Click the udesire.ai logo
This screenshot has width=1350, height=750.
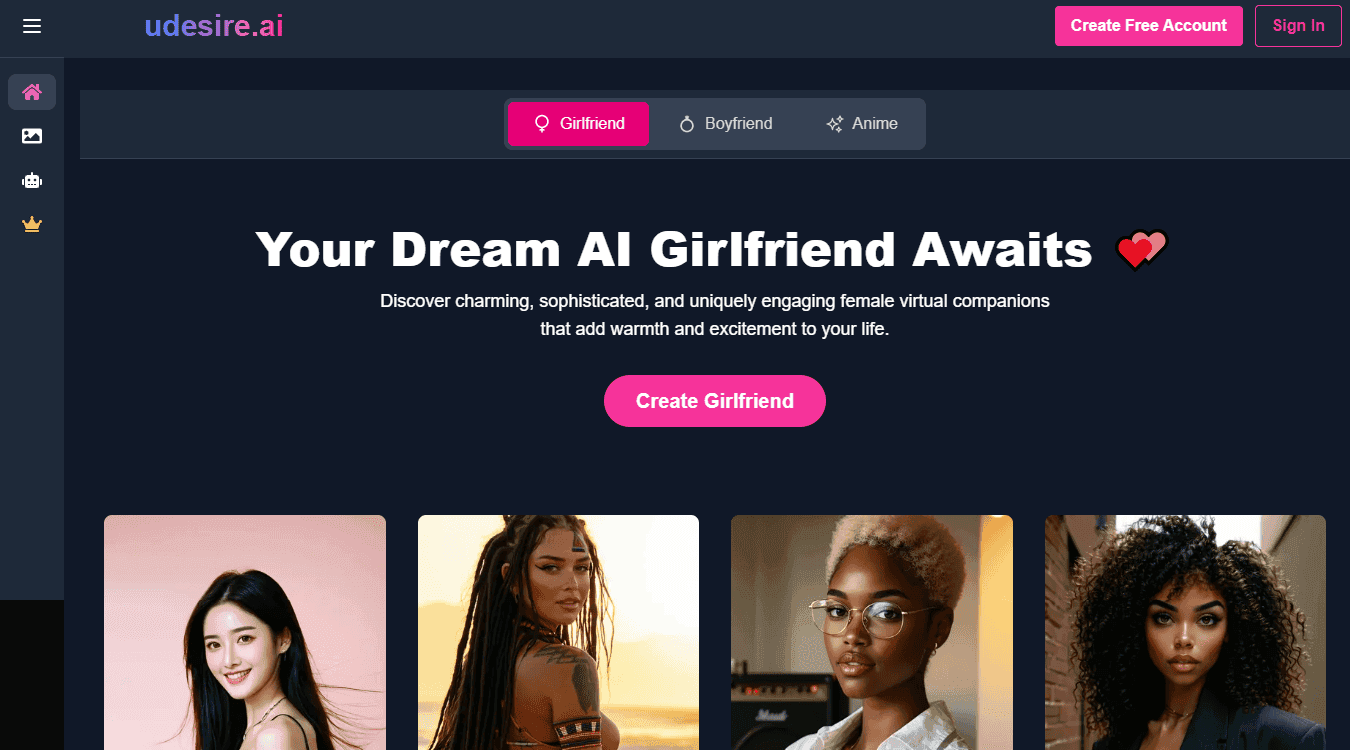pos(214,26)
